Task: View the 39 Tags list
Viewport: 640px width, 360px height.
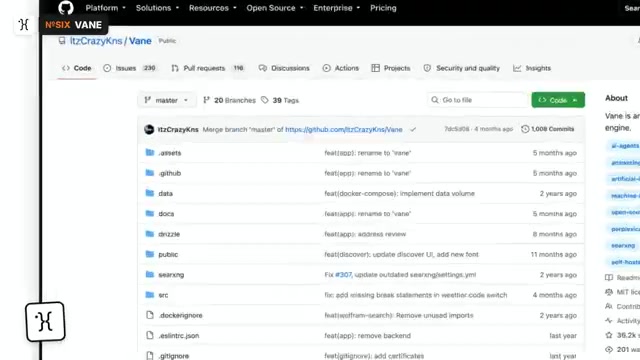Action: (280, 100)
